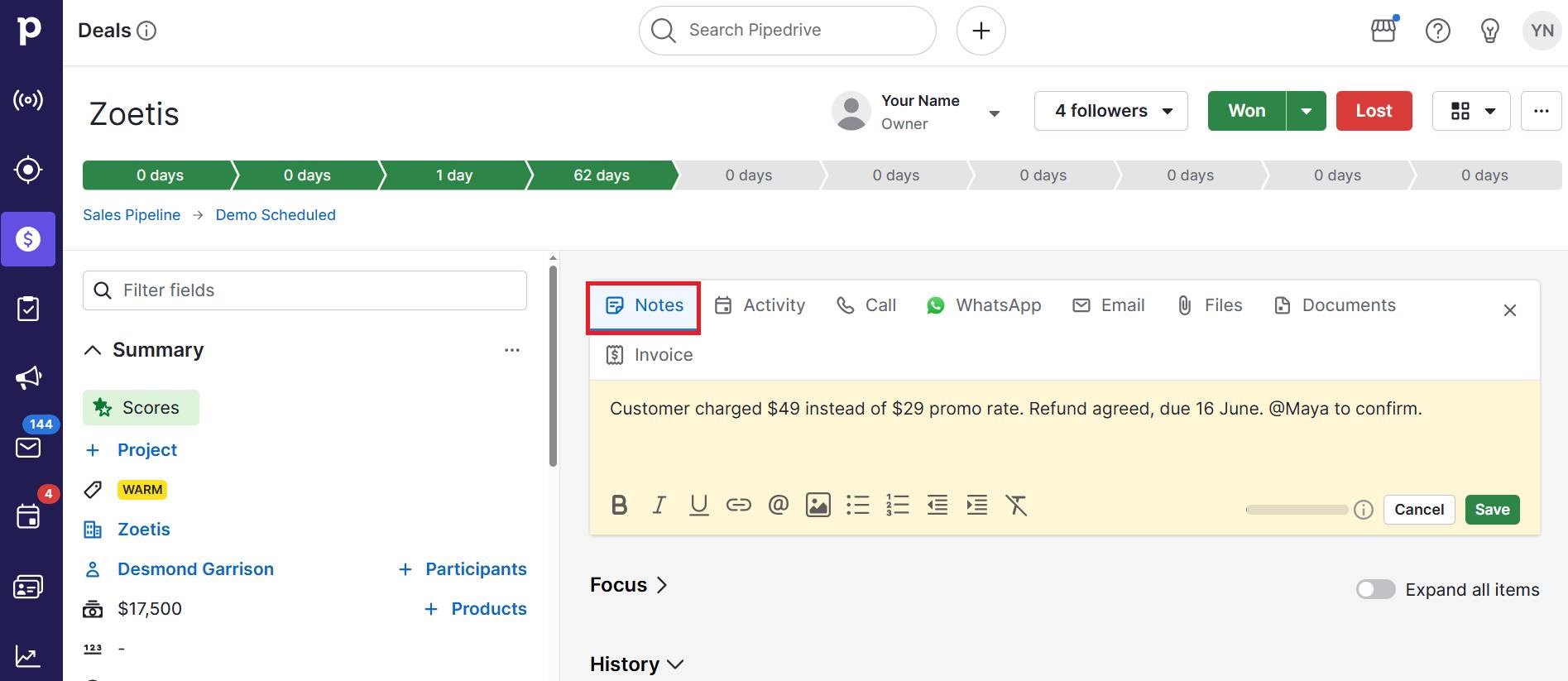Click the note length info icon
Screen dimensions: 1568x681
point(1364,510)
